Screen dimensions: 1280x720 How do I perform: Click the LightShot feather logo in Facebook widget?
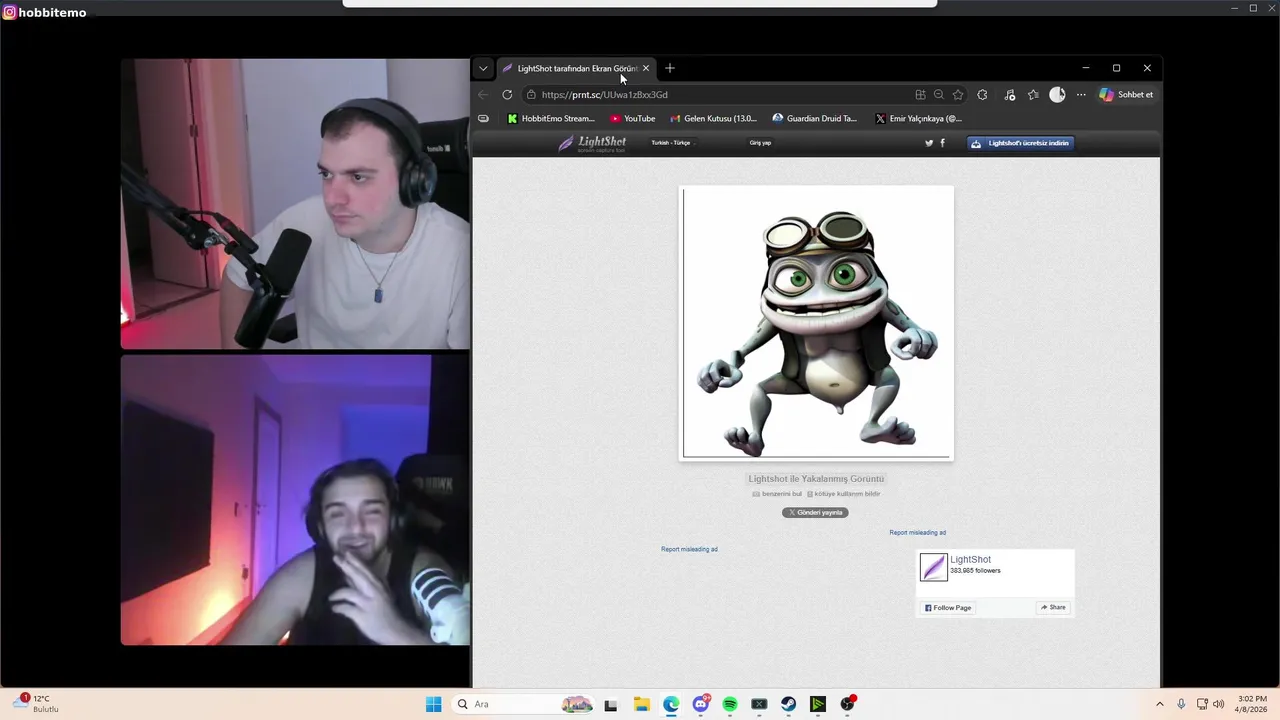pyautogui.click(x=933, y=567)
